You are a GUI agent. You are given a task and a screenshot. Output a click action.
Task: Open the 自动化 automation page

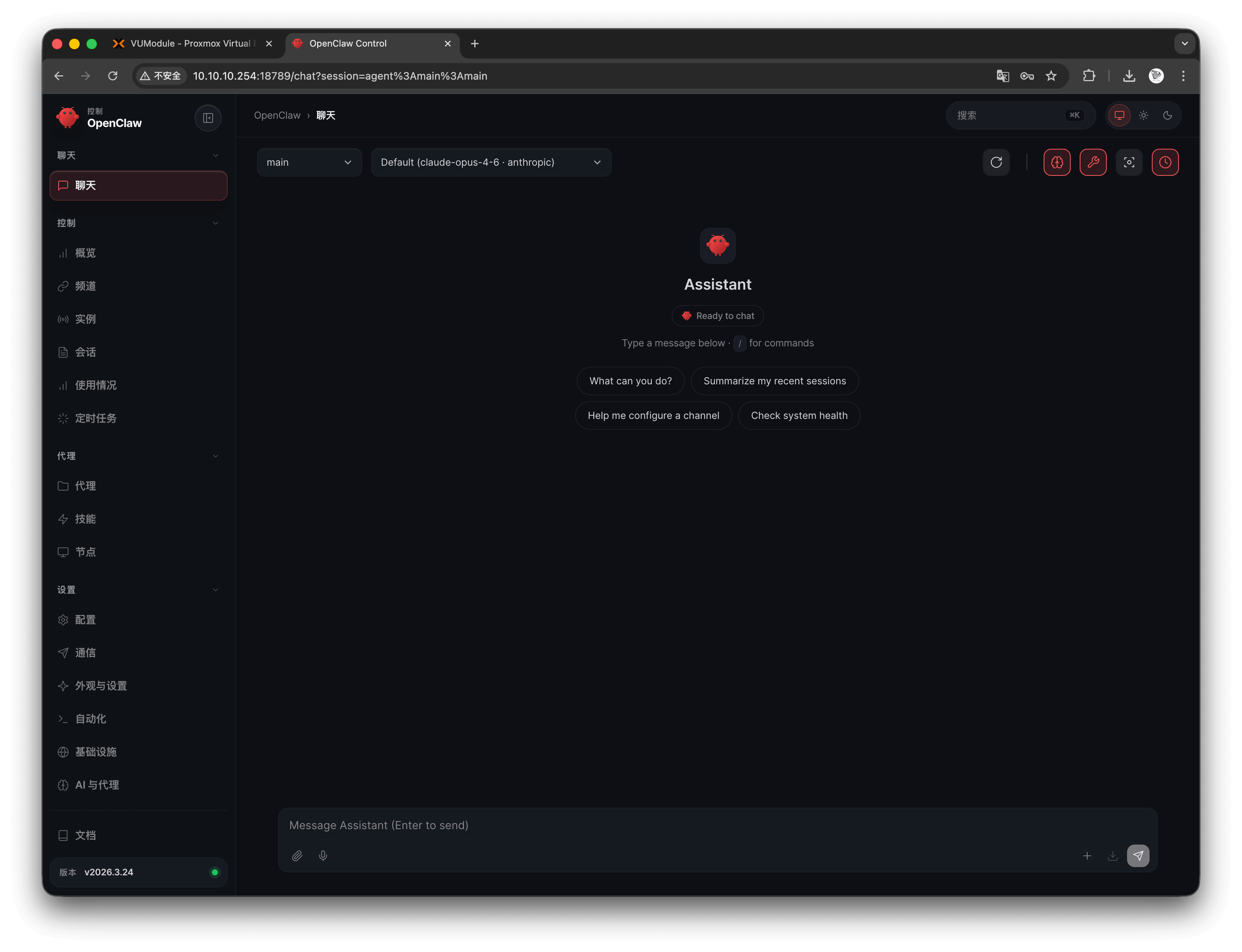138,719
